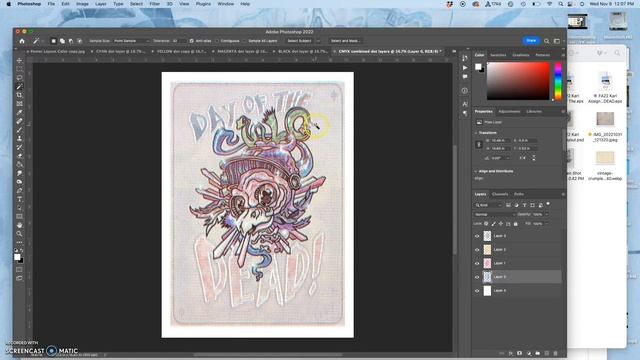Image resolution: width=640 pixels, height=360 pixels.
Task: Click inside the color picker field
Action: click(518, 81)
